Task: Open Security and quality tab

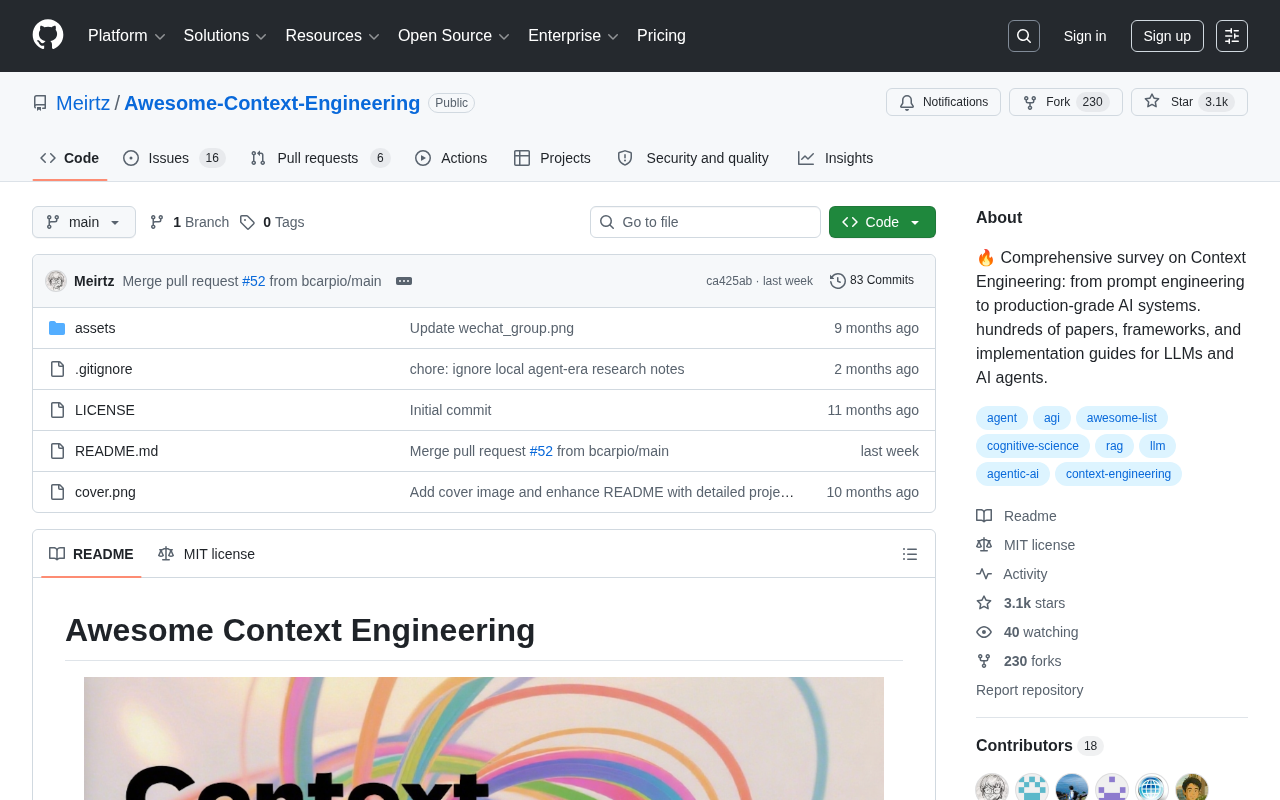Action: (x=693, y=158)
